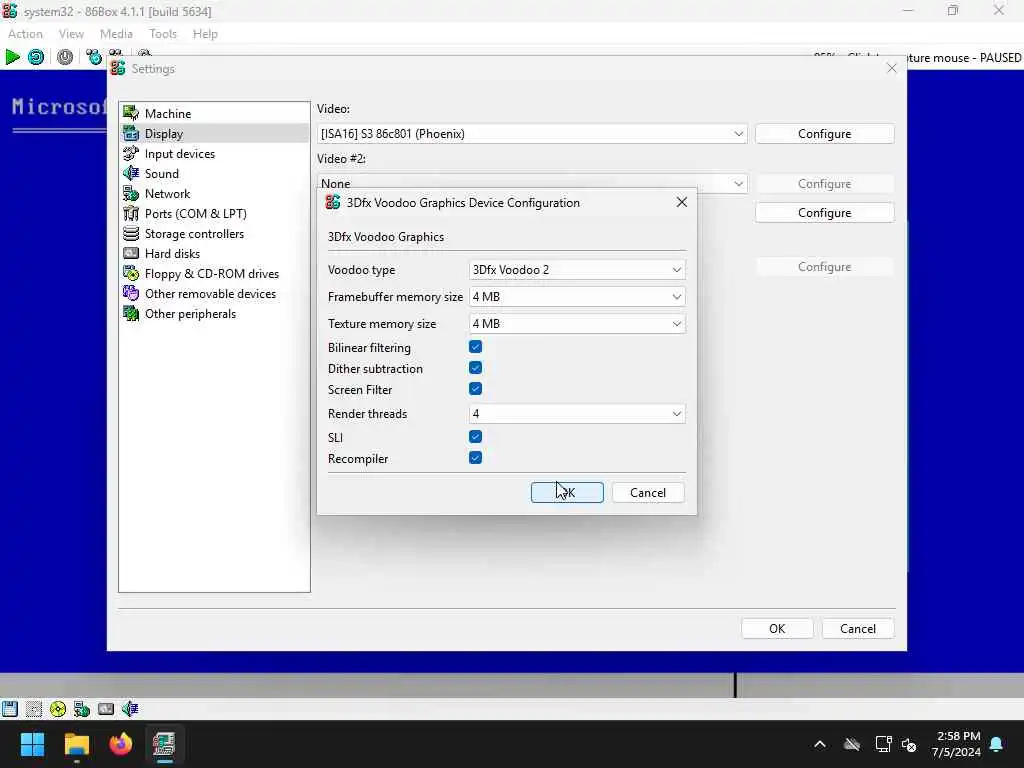Screen dimensions: 1024x768
Task: Uncheck the Recompiler checkbox
Action: (x=475, y=457)
